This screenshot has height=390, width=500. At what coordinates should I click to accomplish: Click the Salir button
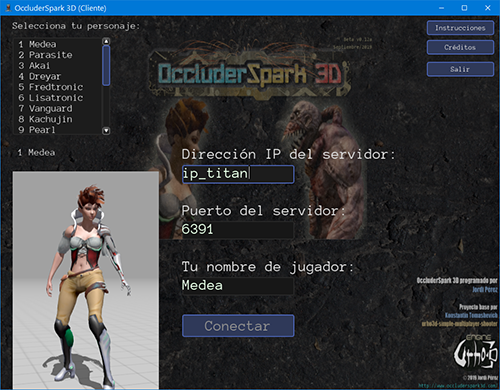click(x=460, y=69)
